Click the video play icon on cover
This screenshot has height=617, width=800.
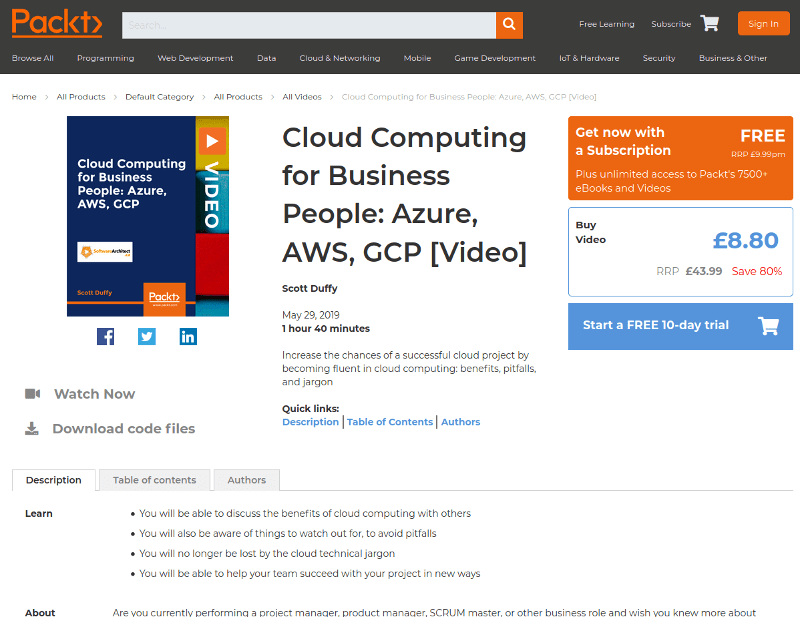212,141
